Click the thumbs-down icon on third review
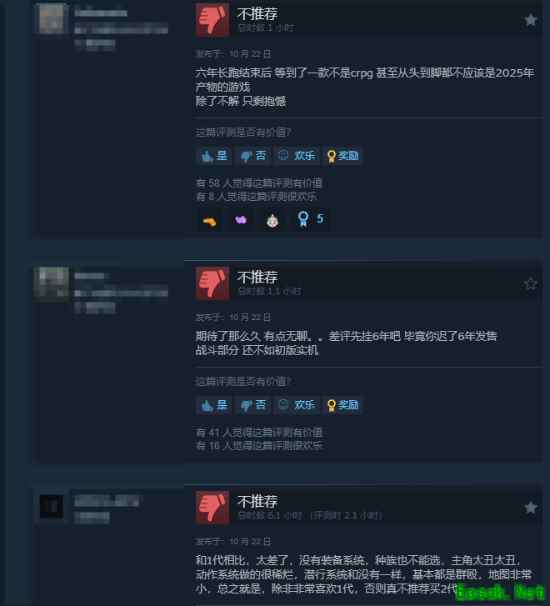 212,507
